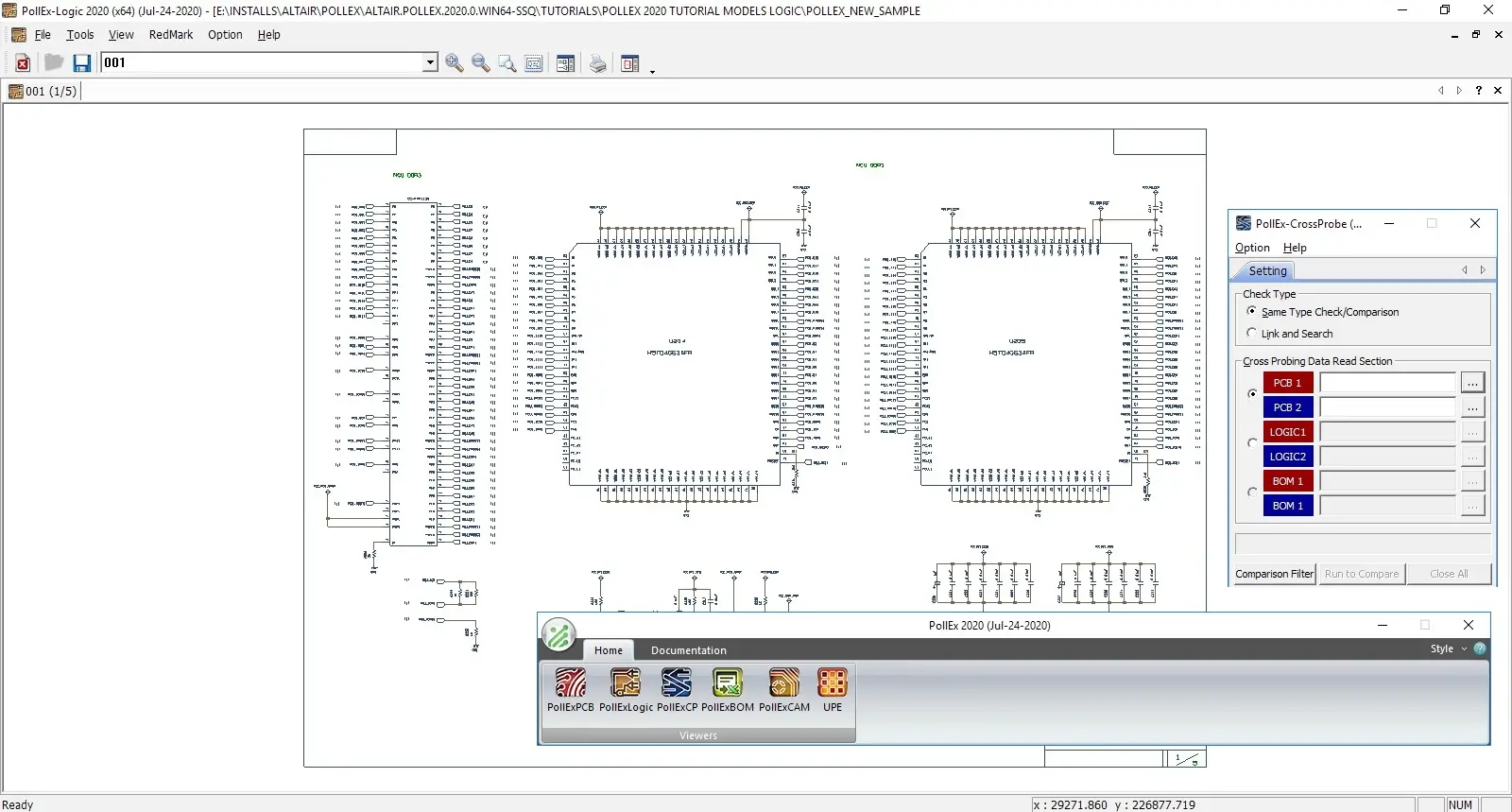The width and height of the screenshot is (1512, 812).
Task: Zoom in with the plus magnifier icon
Action: (x=455, y=63)
